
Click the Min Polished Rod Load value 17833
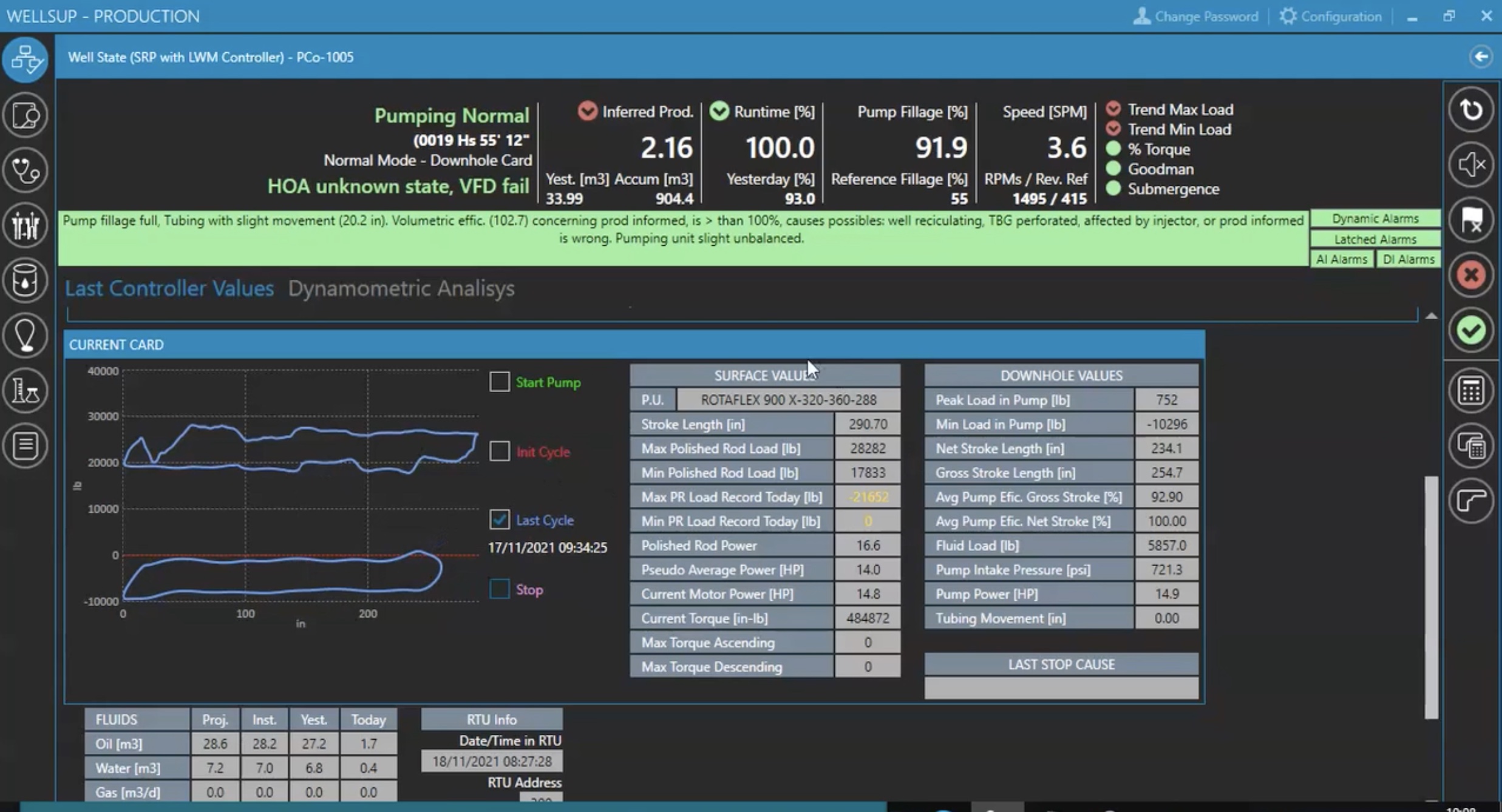click(868, 473)
